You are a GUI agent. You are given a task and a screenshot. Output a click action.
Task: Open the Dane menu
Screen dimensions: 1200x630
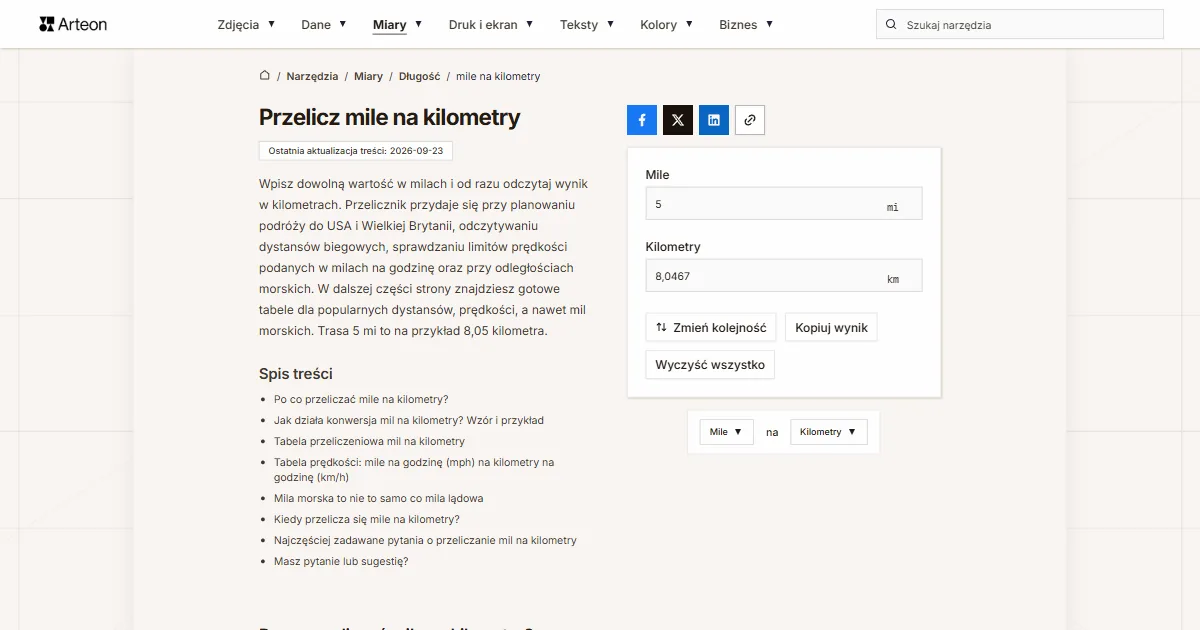pyautogui.click(x=324, y=25)
